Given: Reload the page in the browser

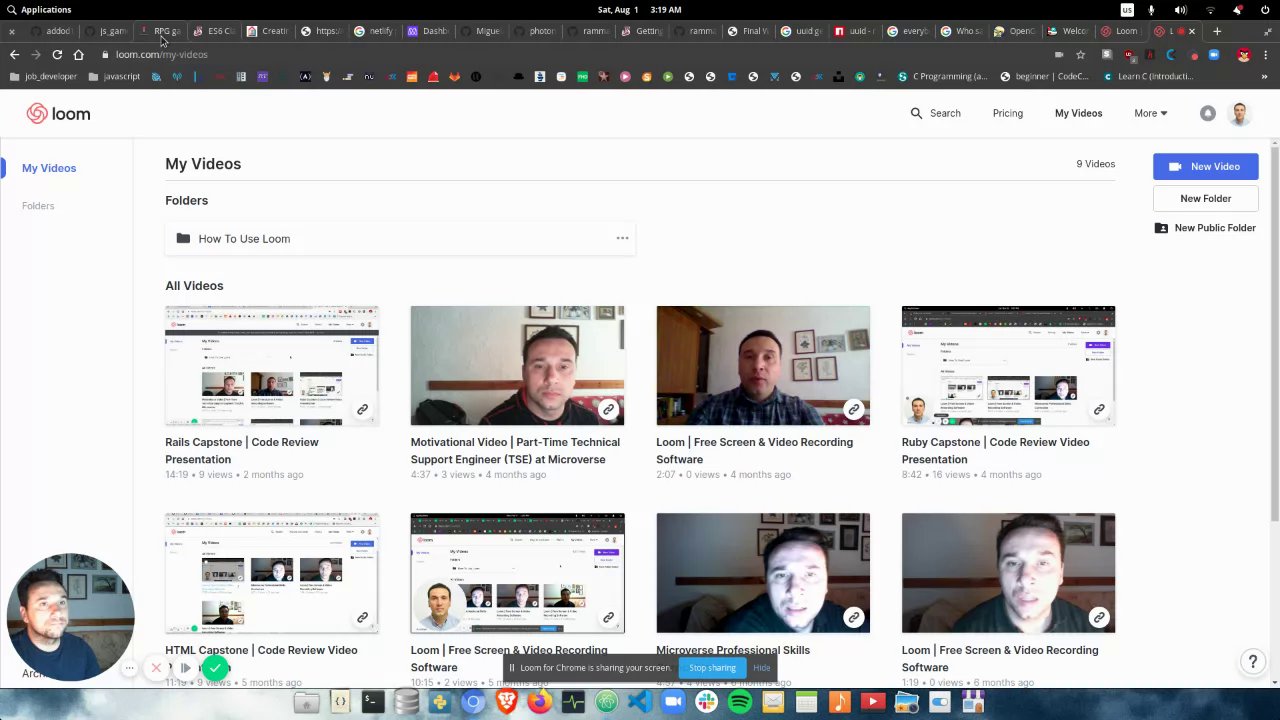Looking at the screenshot, I should 57,54.
